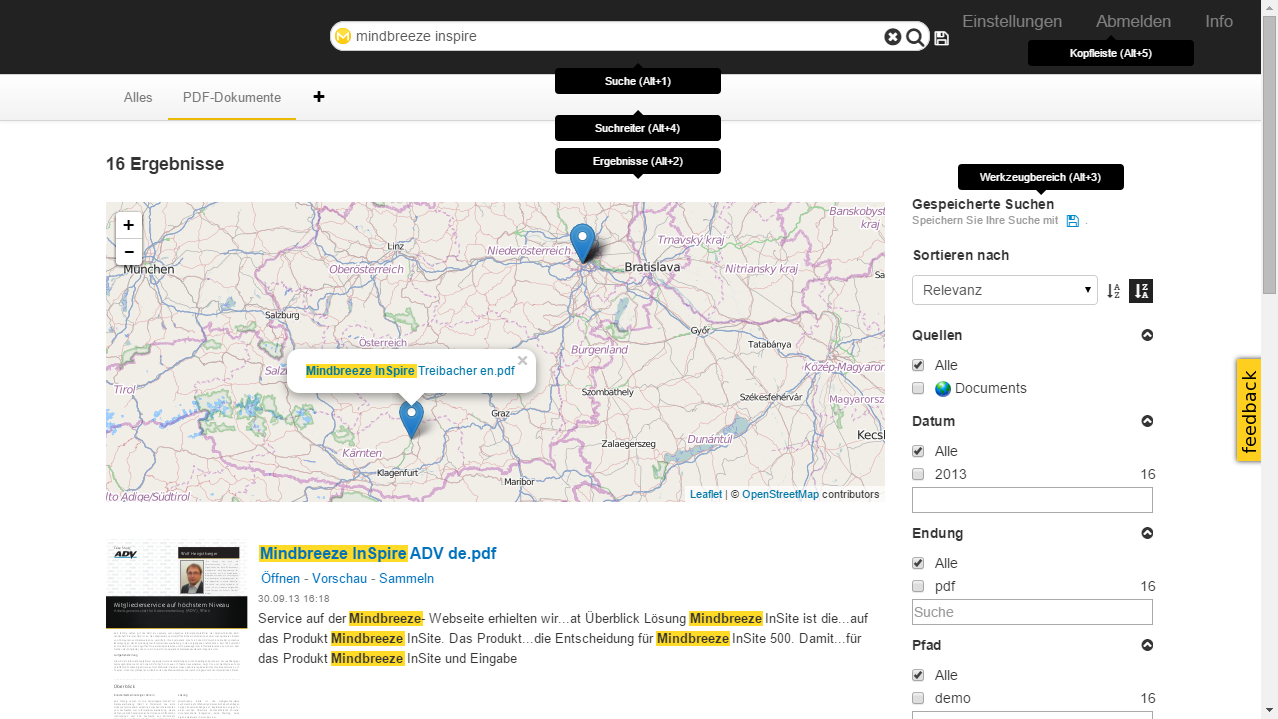Image resolution: width=1278 pixels, height=719 pixels.
Task: Toggle Alle checkbox under Endung
Action: 918,563
